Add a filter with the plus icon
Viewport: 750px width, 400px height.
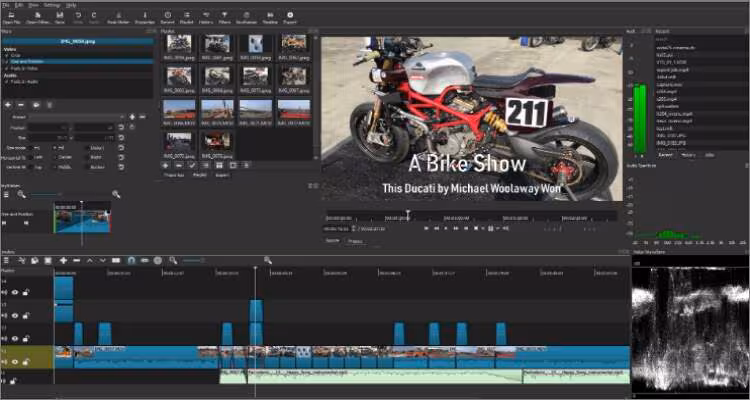tap(8, 105)
